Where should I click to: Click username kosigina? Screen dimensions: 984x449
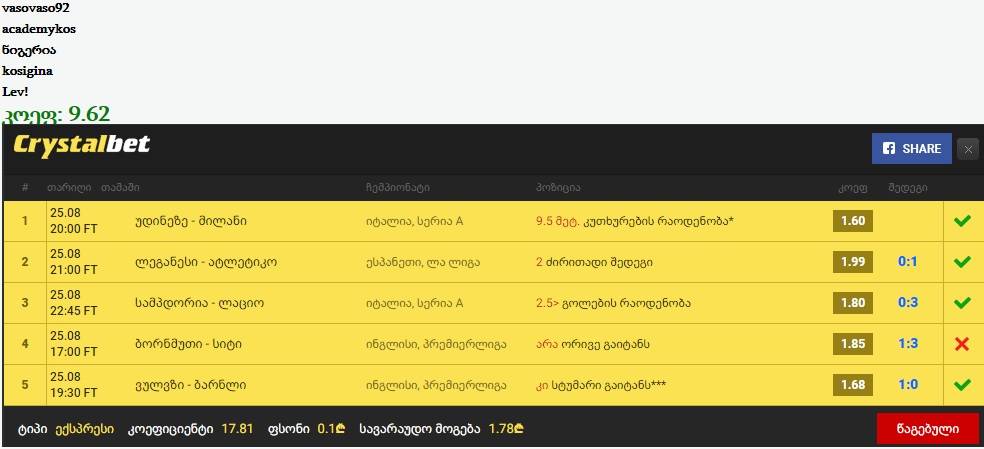[x=28, y=70]
